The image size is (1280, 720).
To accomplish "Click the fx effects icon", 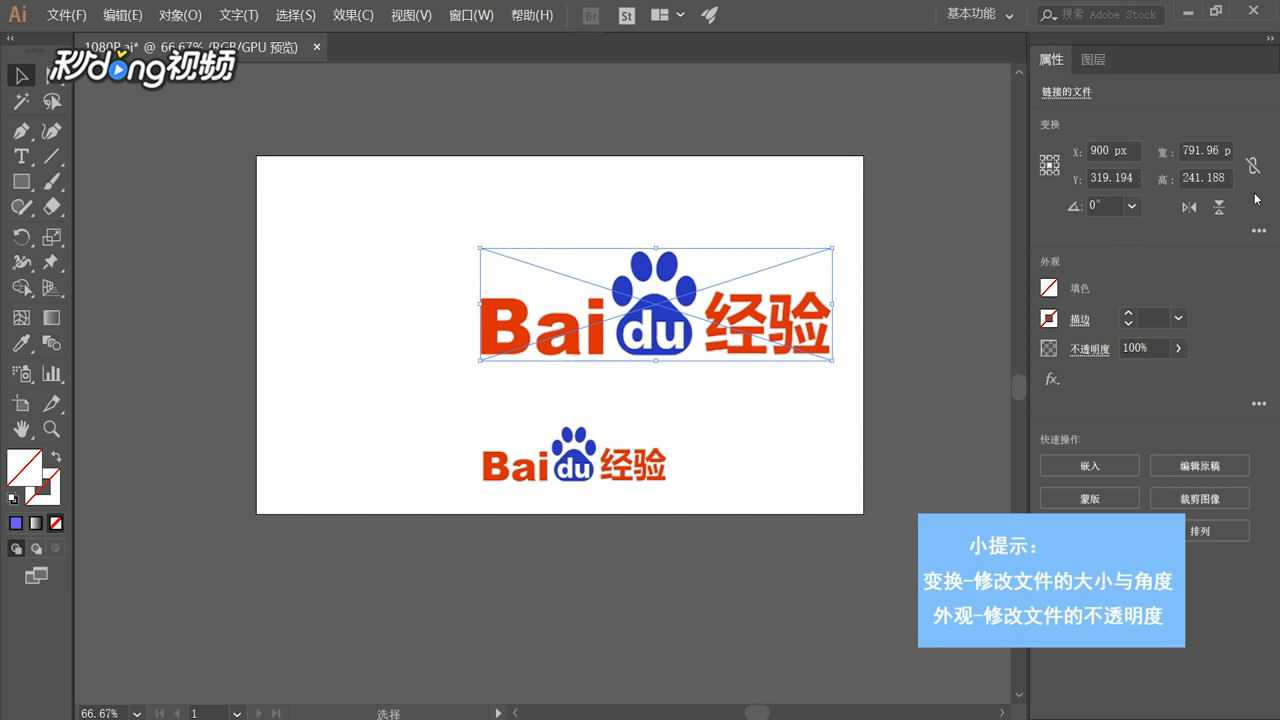I will [x=1052, y=379].
